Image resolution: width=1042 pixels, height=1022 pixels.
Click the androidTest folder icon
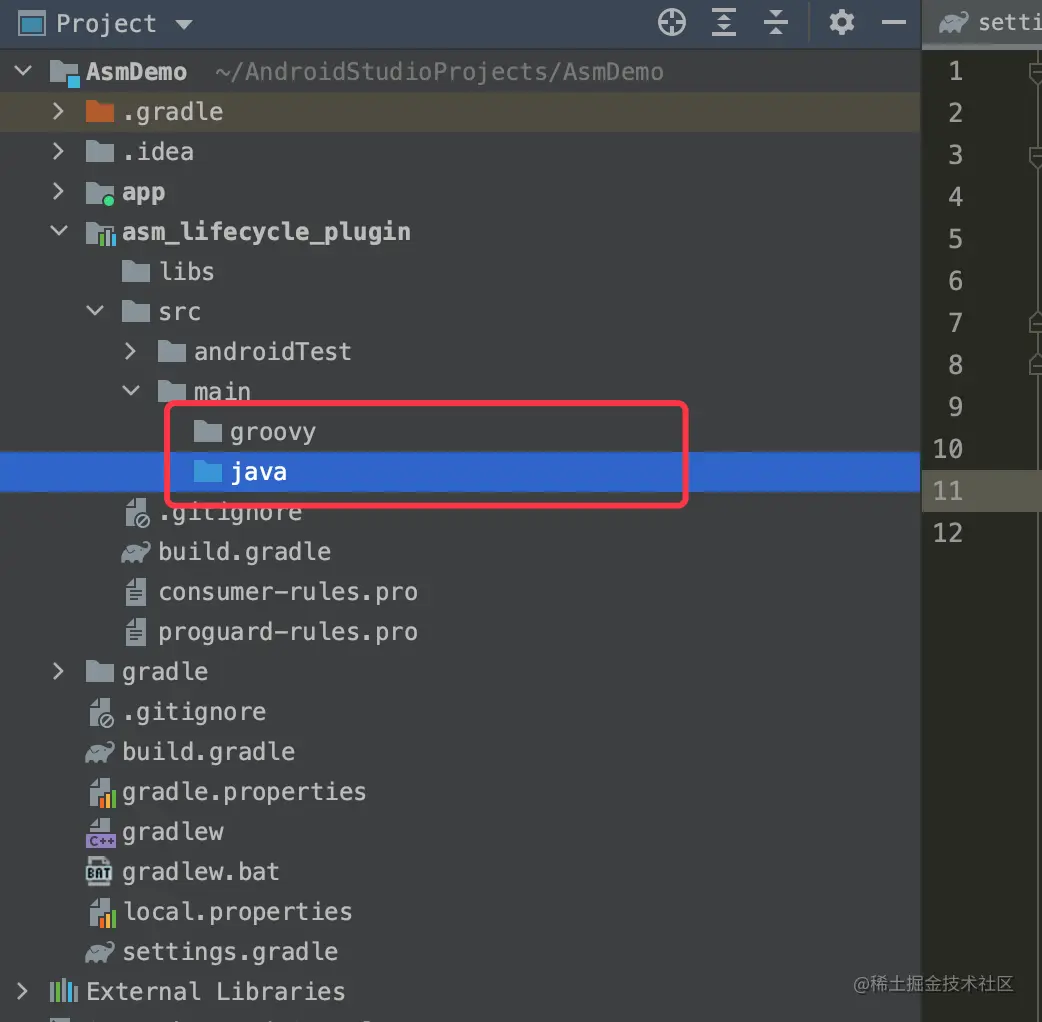coord(171,351)
